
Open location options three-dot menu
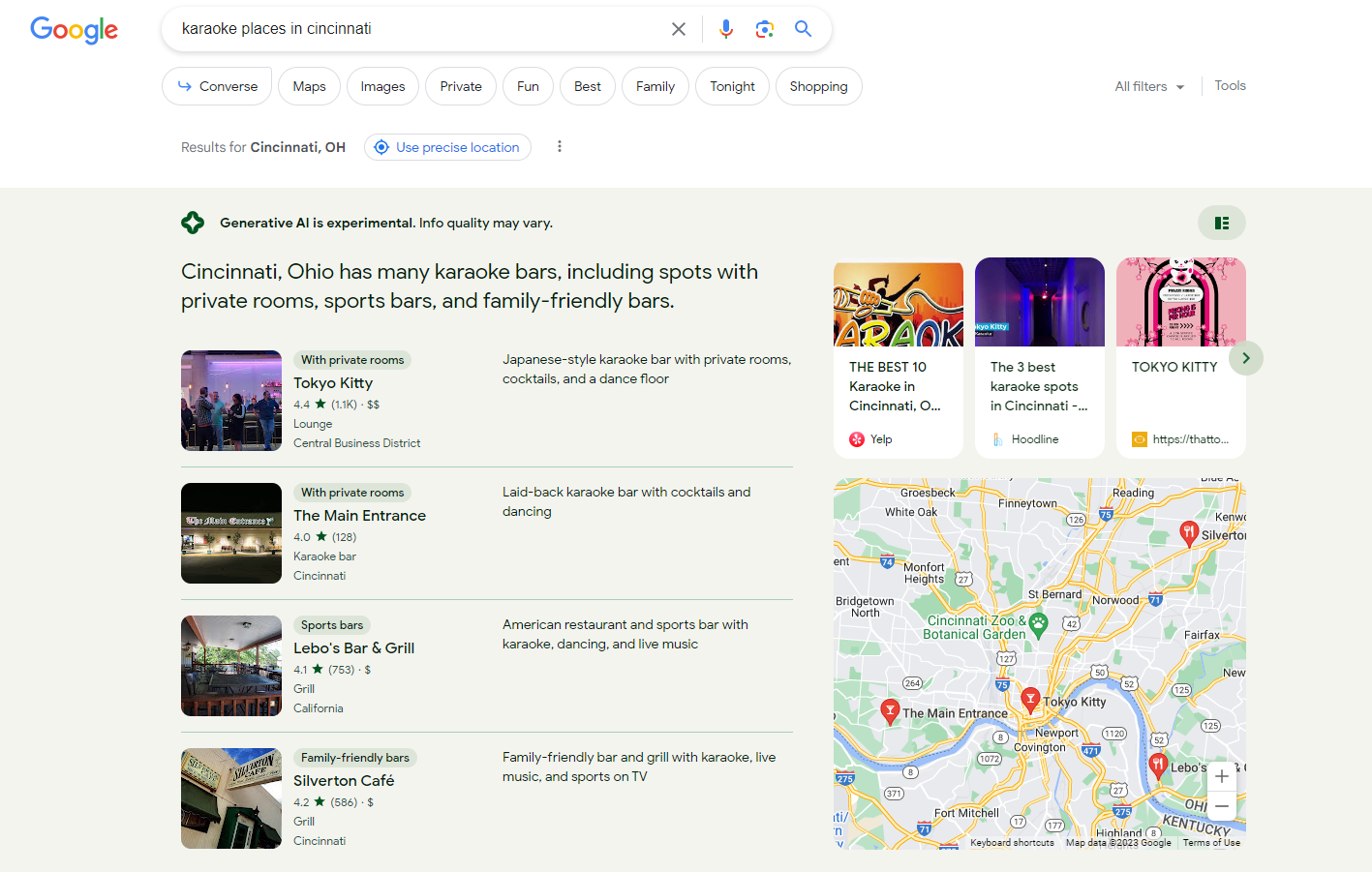tap(559, 146)
